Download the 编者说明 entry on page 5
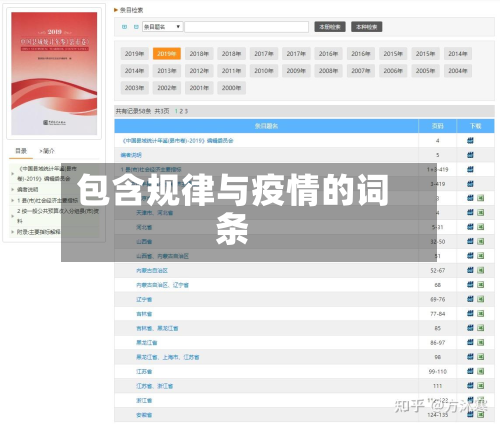500x426 pixels. [x=470, y=155]
